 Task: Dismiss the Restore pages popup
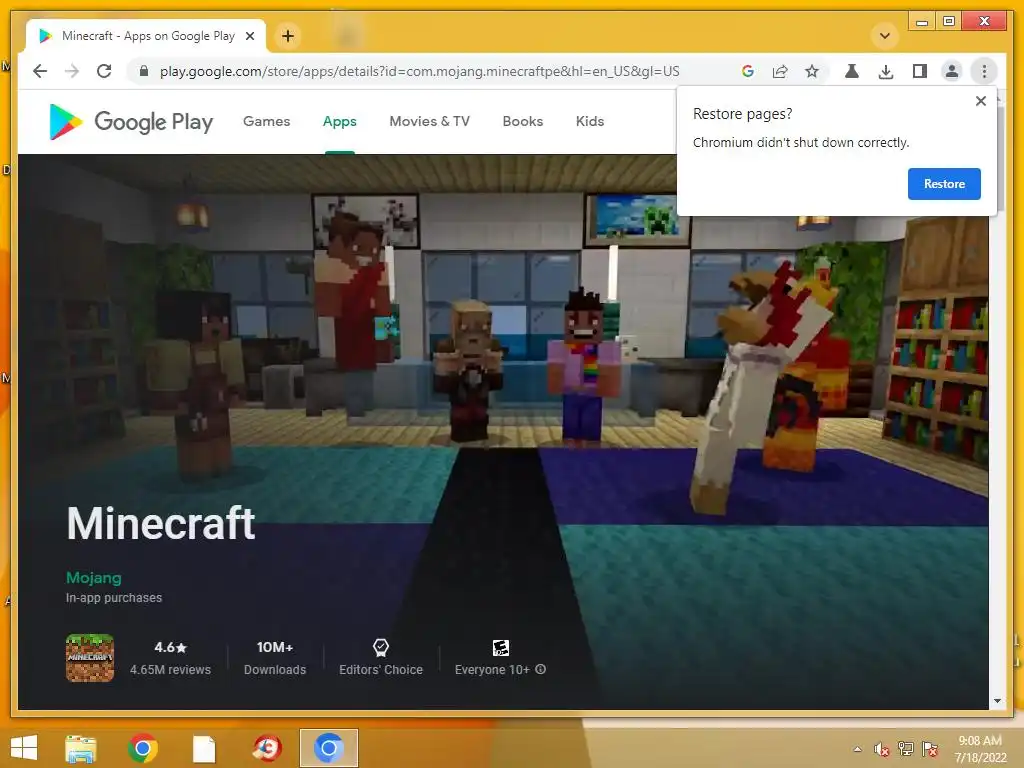tap(980, 101)
